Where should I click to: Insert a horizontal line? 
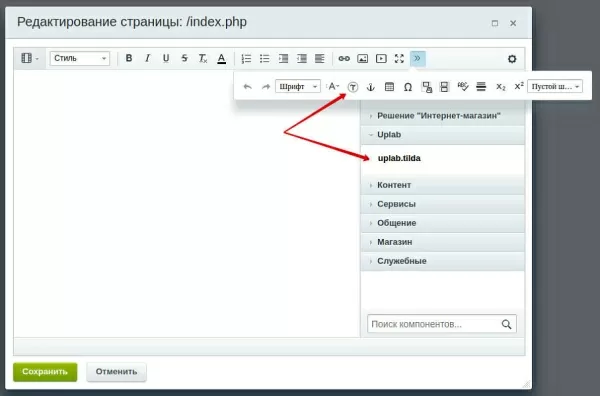(x=481, y=87)
